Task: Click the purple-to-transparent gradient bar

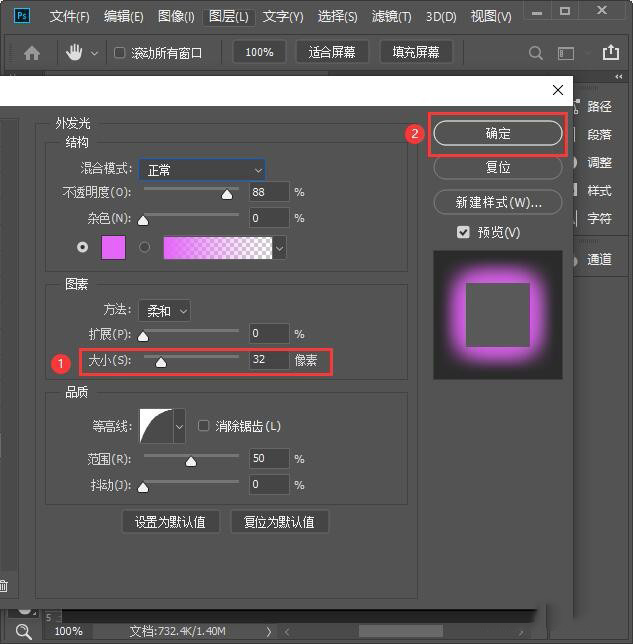Action: 218,248
